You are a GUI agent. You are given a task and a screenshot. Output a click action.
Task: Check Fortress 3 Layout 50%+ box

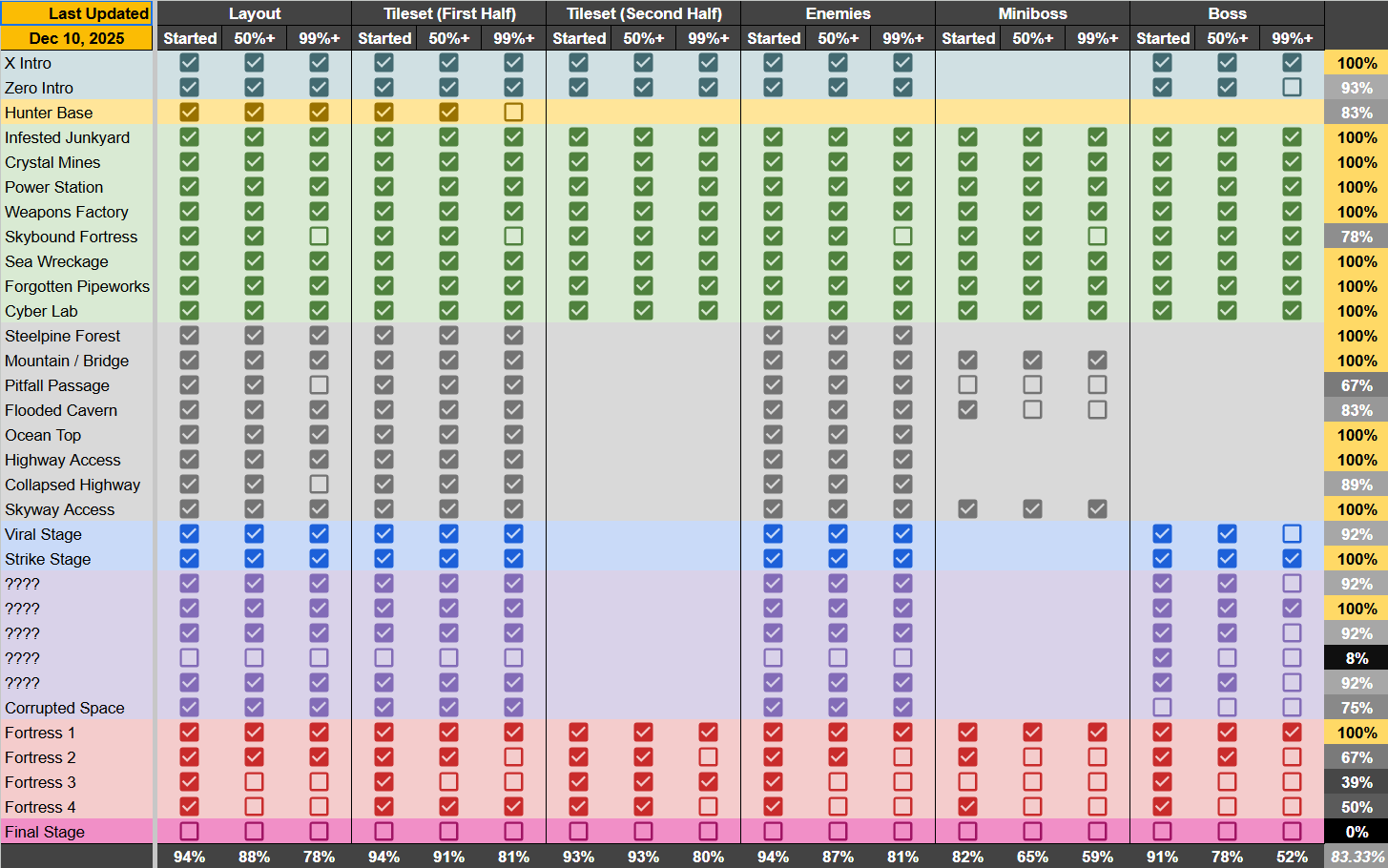coord(254,782)
